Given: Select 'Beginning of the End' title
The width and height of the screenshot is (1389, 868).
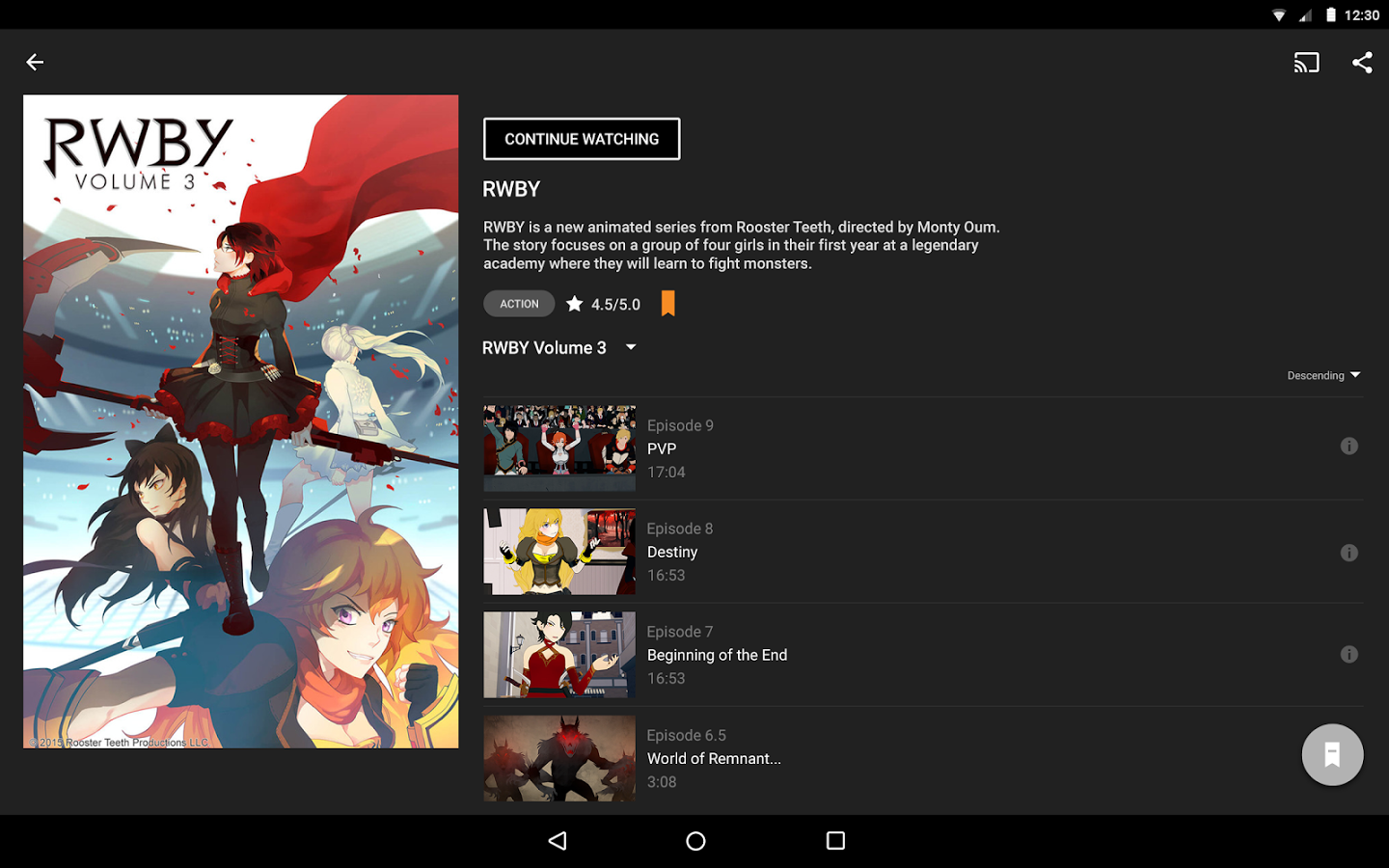Looking at the screenshot, I should coord(717,655).
